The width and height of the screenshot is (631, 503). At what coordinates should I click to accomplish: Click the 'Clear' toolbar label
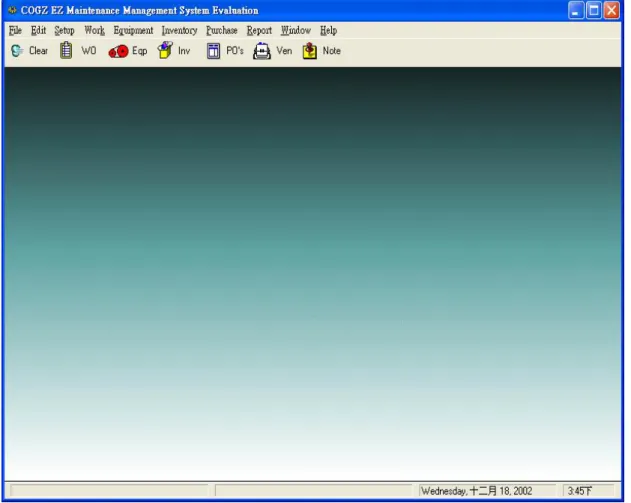(38, 51)
